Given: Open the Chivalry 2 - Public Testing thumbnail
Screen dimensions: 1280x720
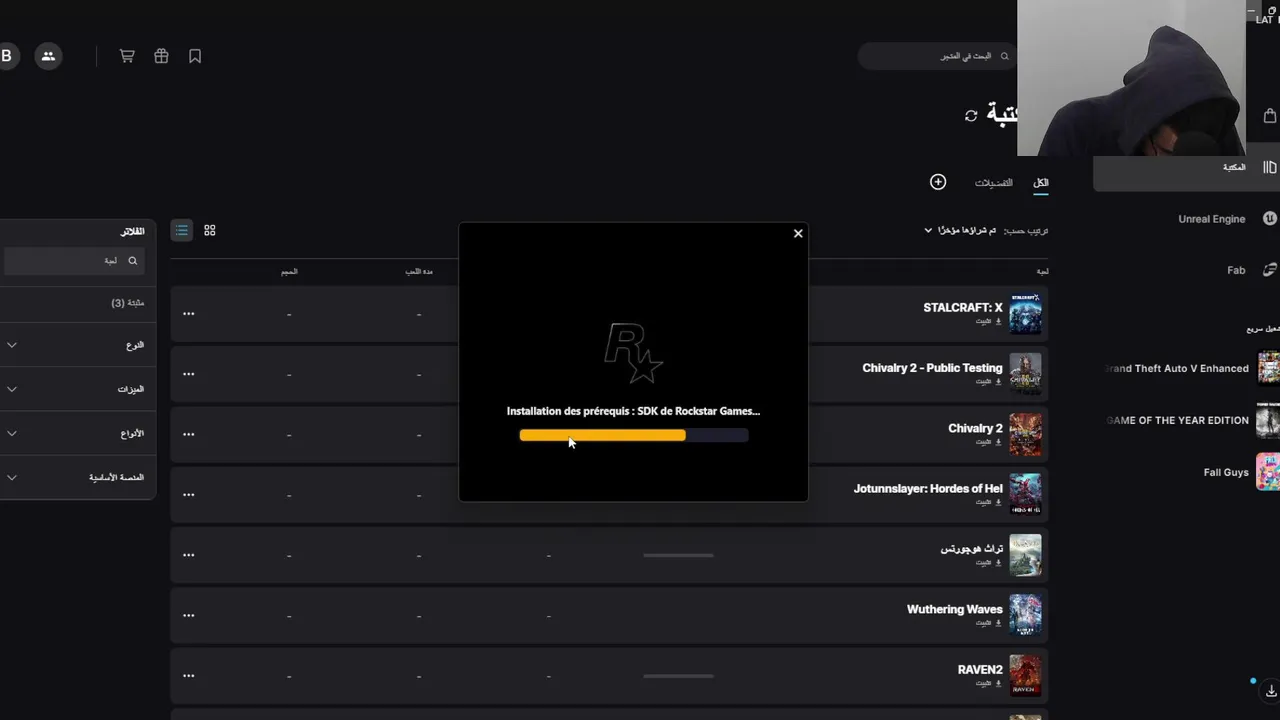Looking at the screenshot, I should point(1025,374).
